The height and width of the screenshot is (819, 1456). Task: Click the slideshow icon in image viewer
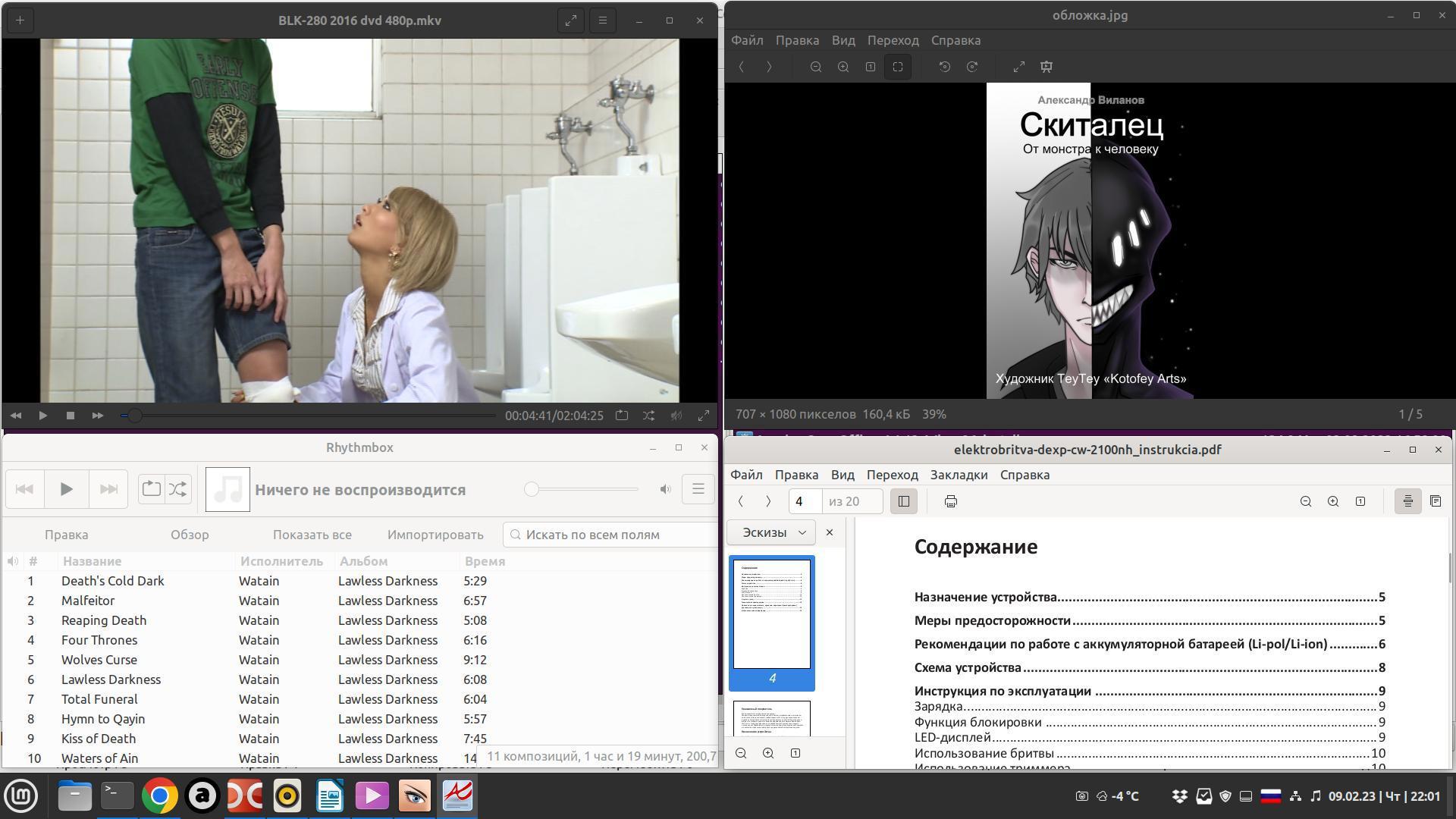pyautogui.click(x=1046, y=67)
